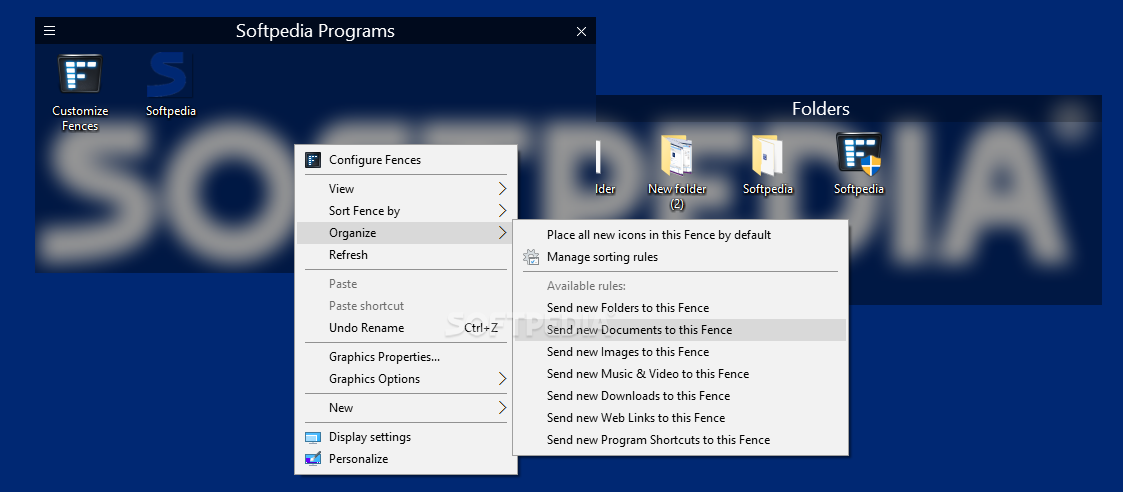Screen dimensions: 1123x492
Task: Enable Send new Downloads to this Fence
Action: point(680,396)
